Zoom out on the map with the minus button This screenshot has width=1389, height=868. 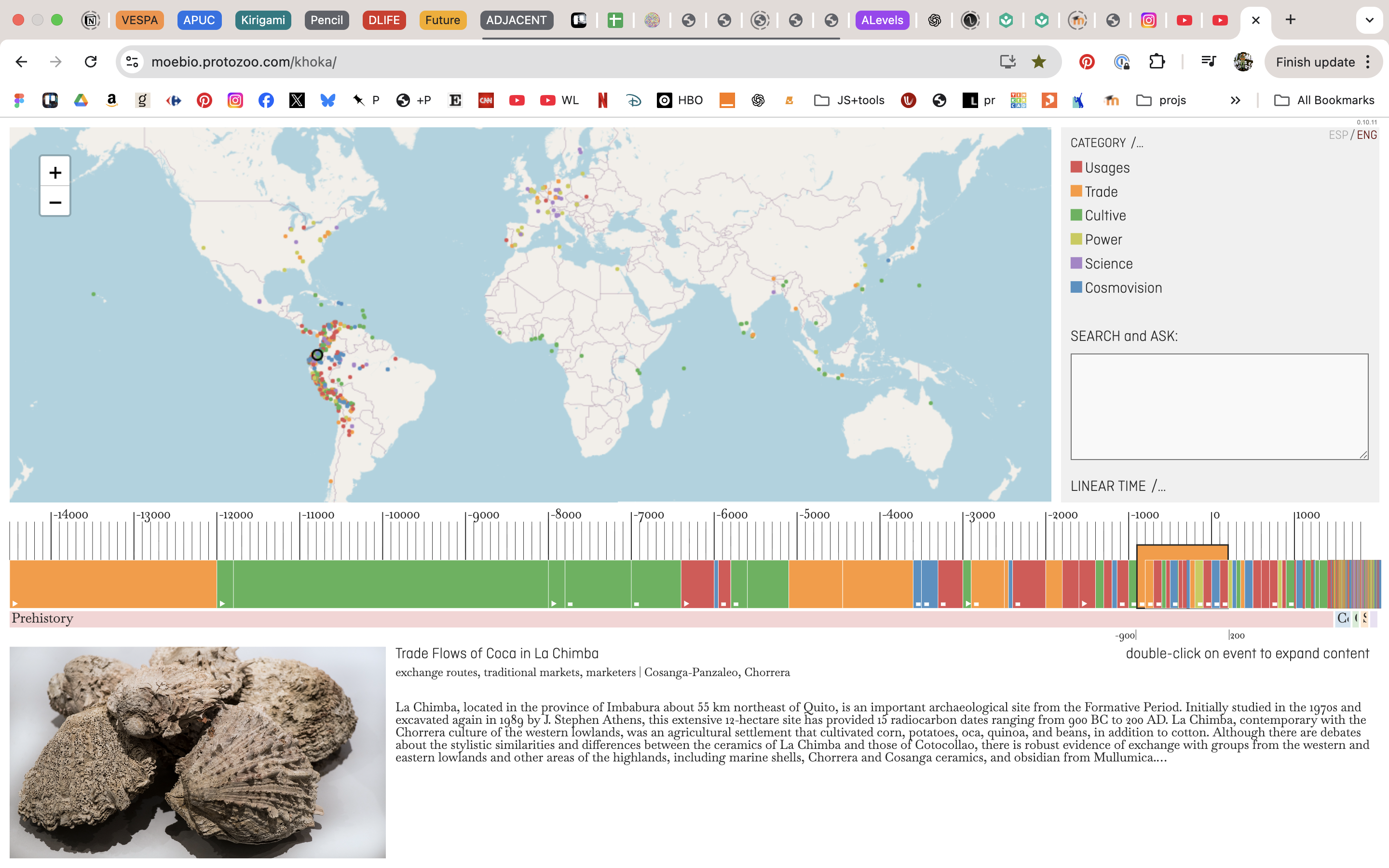click(55, 202)
